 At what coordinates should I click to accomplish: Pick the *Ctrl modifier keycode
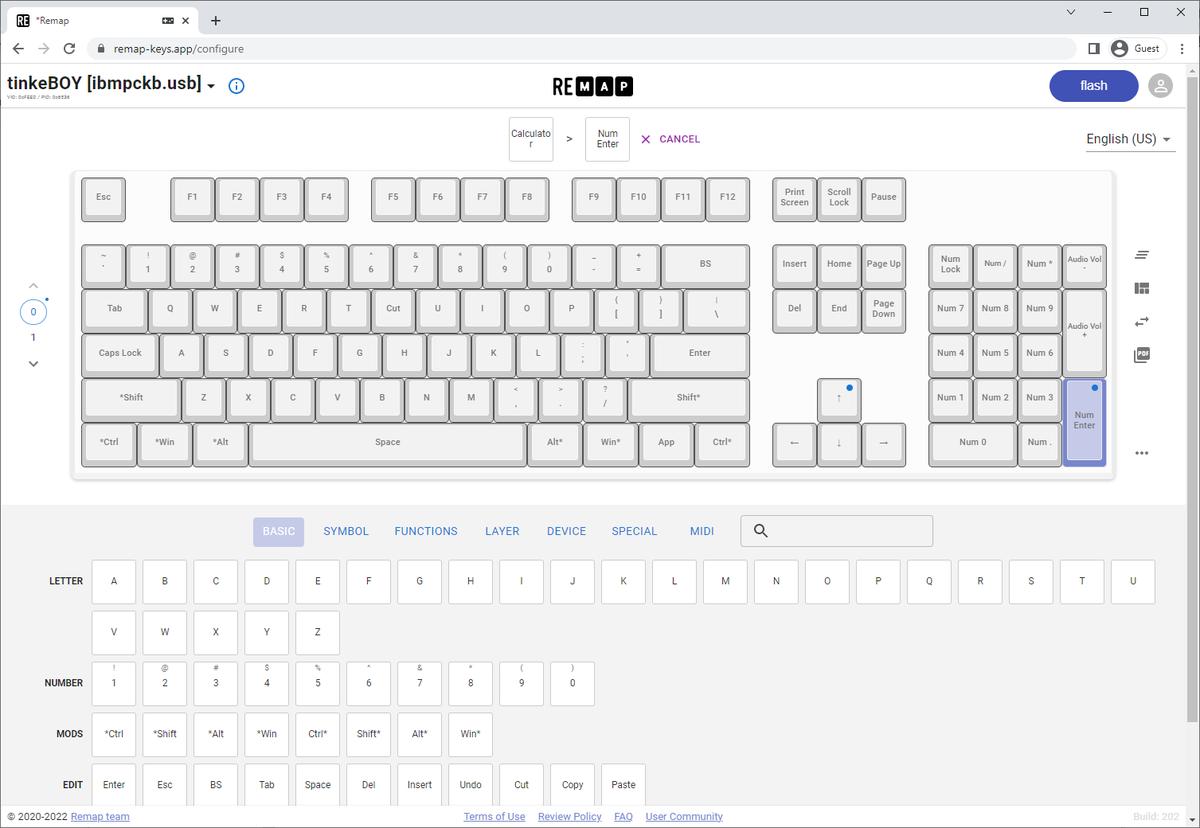pyautogui.click(x=114, y=734)
